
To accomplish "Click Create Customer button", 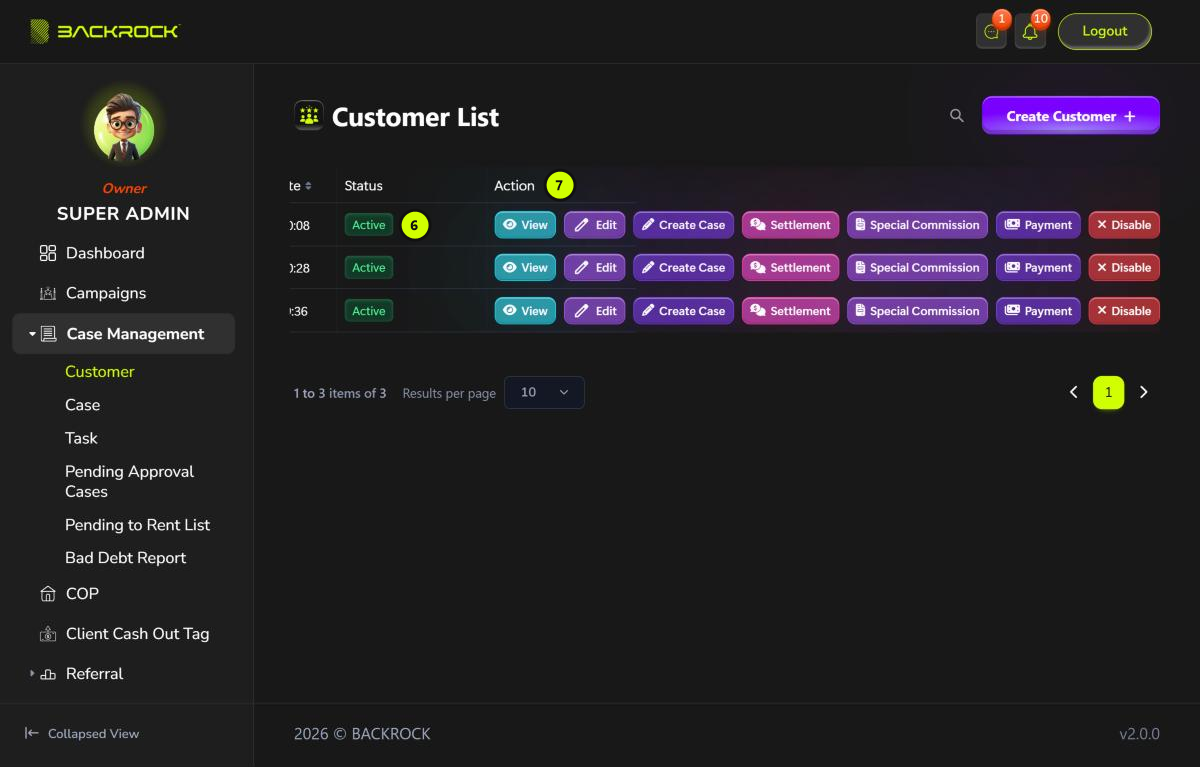I will pos(1071,116).
